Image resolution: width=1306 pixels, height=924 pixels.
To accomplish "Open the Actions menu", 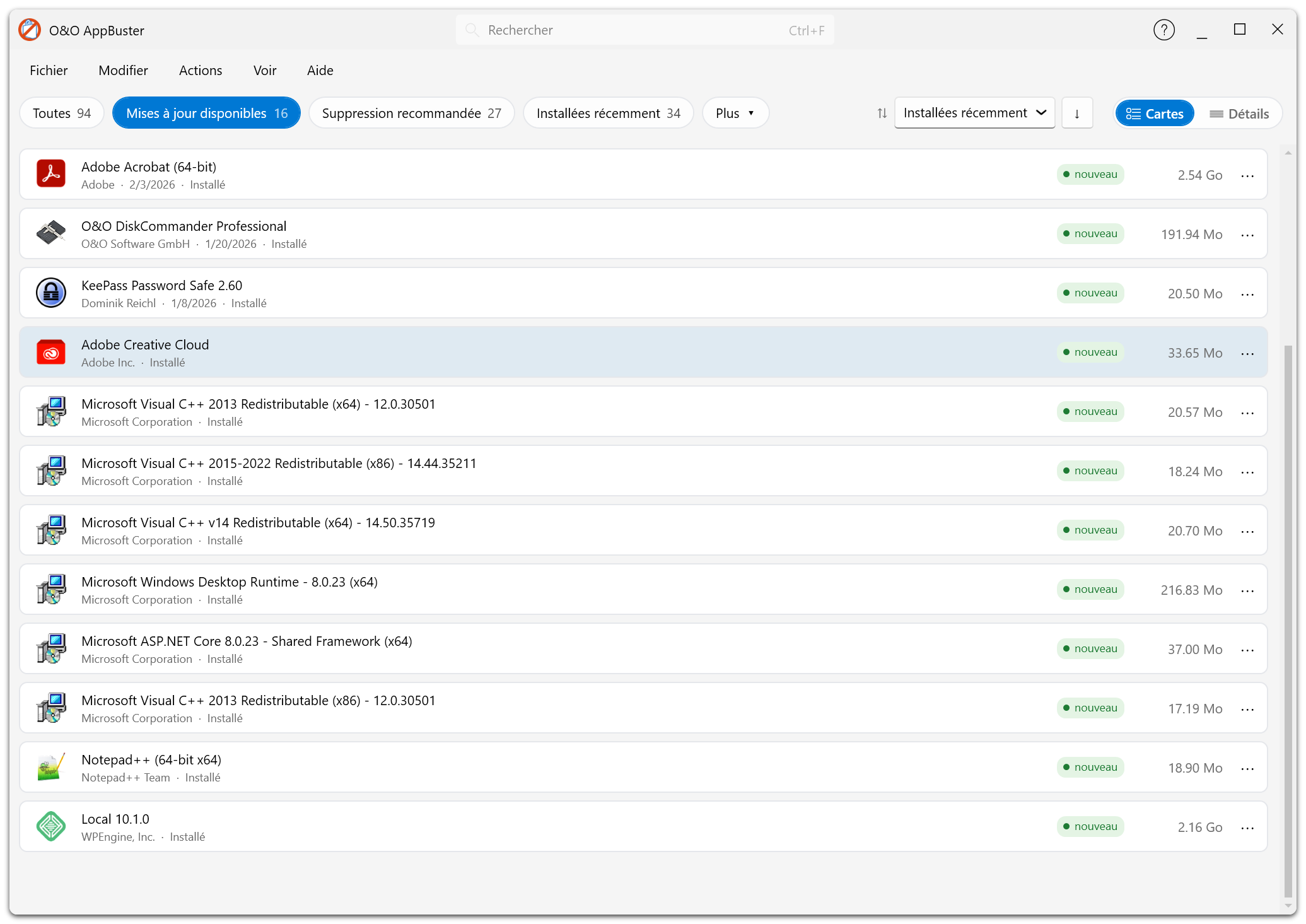I will click(201, 70).
